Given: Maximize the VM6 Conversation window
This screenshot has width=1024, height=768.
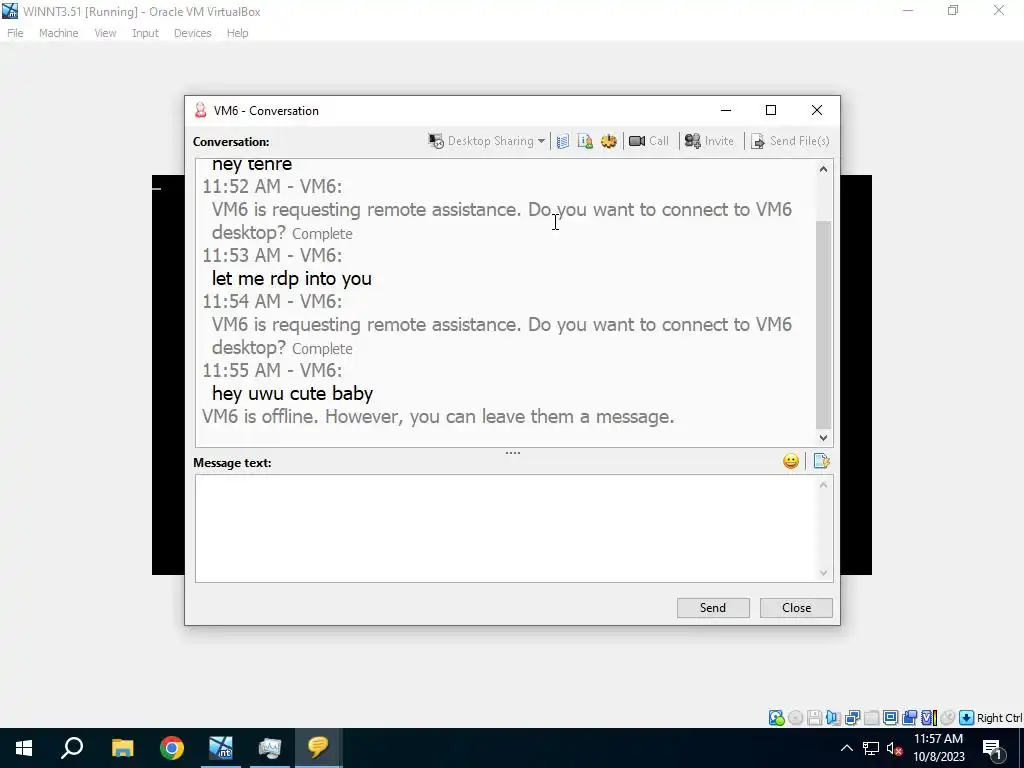Looking at the screenshot, I should [771, 110].
